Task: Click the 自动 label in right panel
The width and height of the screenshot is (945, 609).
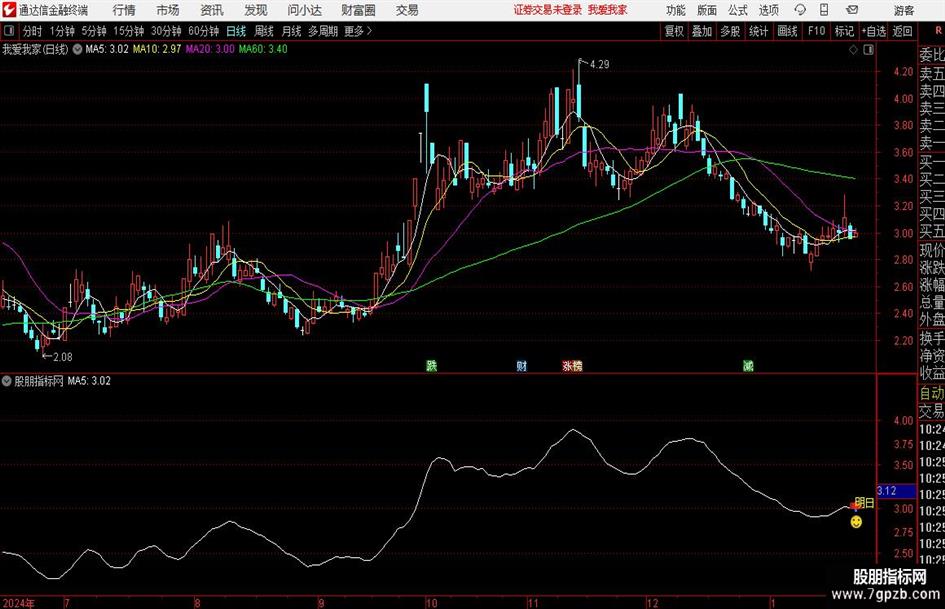Action: pyautogui.click(x=932, y=394)
